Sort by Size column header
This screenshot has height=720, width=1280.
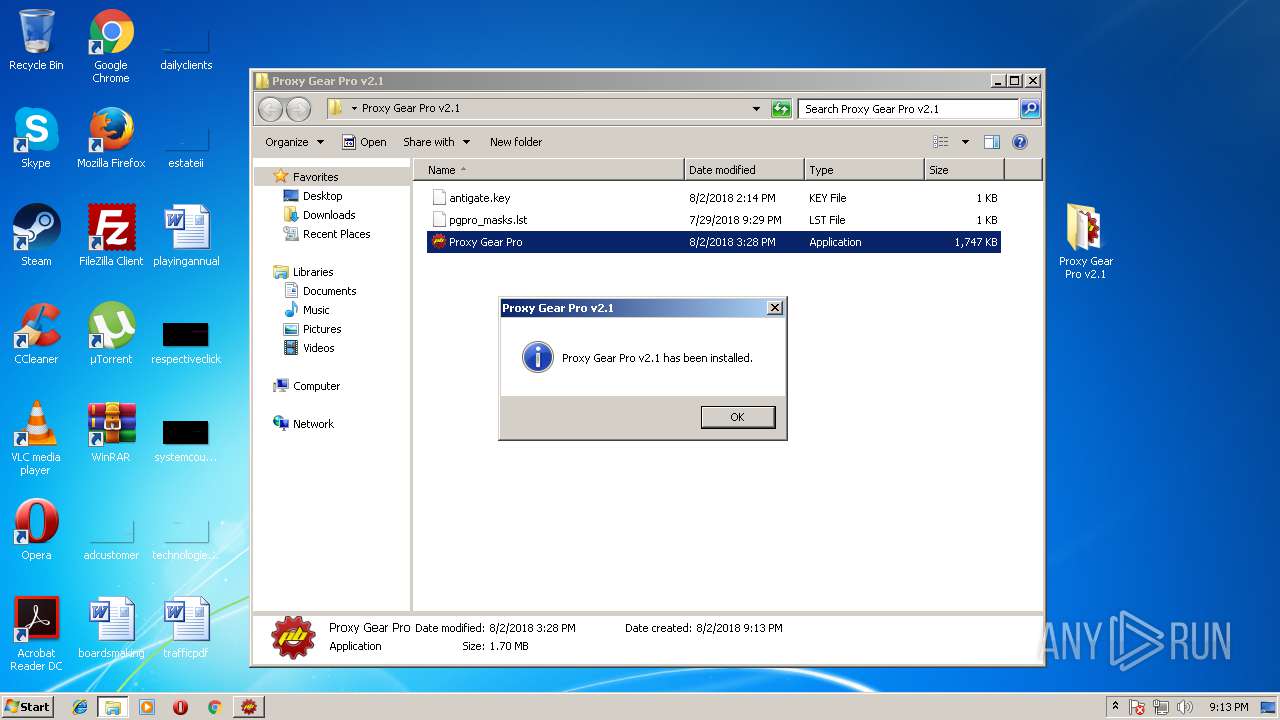point(964,170)
